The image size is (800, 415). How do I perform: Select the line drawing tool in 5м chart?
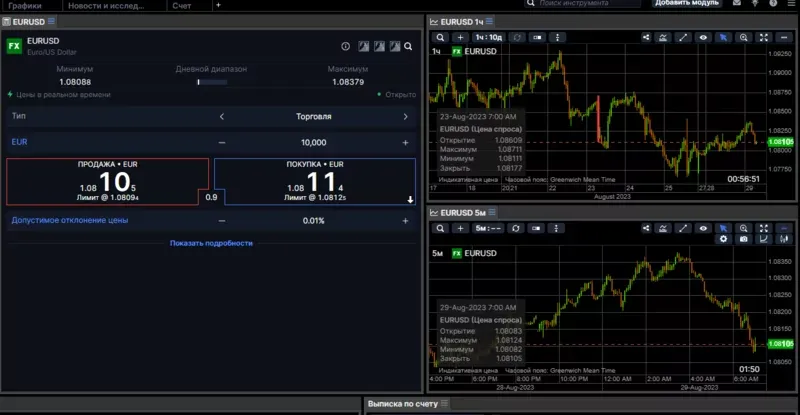(683, 228)
